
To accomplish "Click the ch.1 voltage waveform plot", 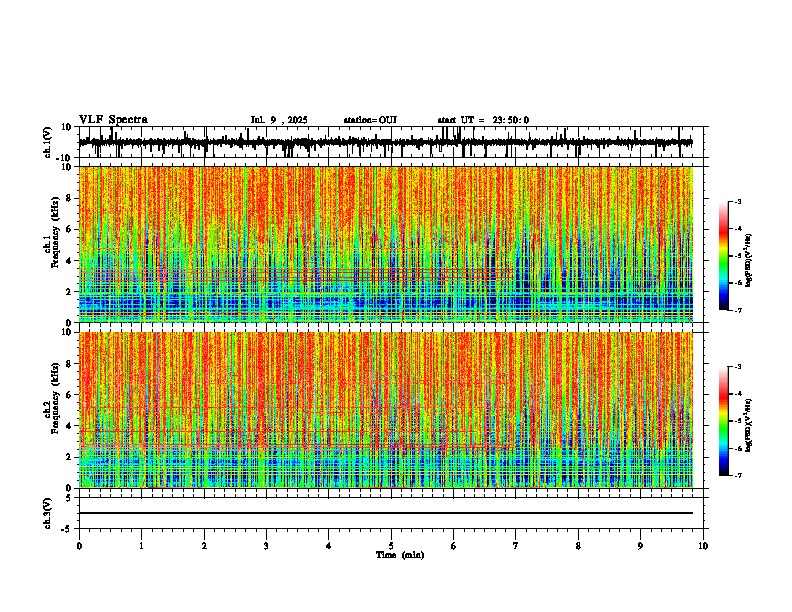I will 386,142.
